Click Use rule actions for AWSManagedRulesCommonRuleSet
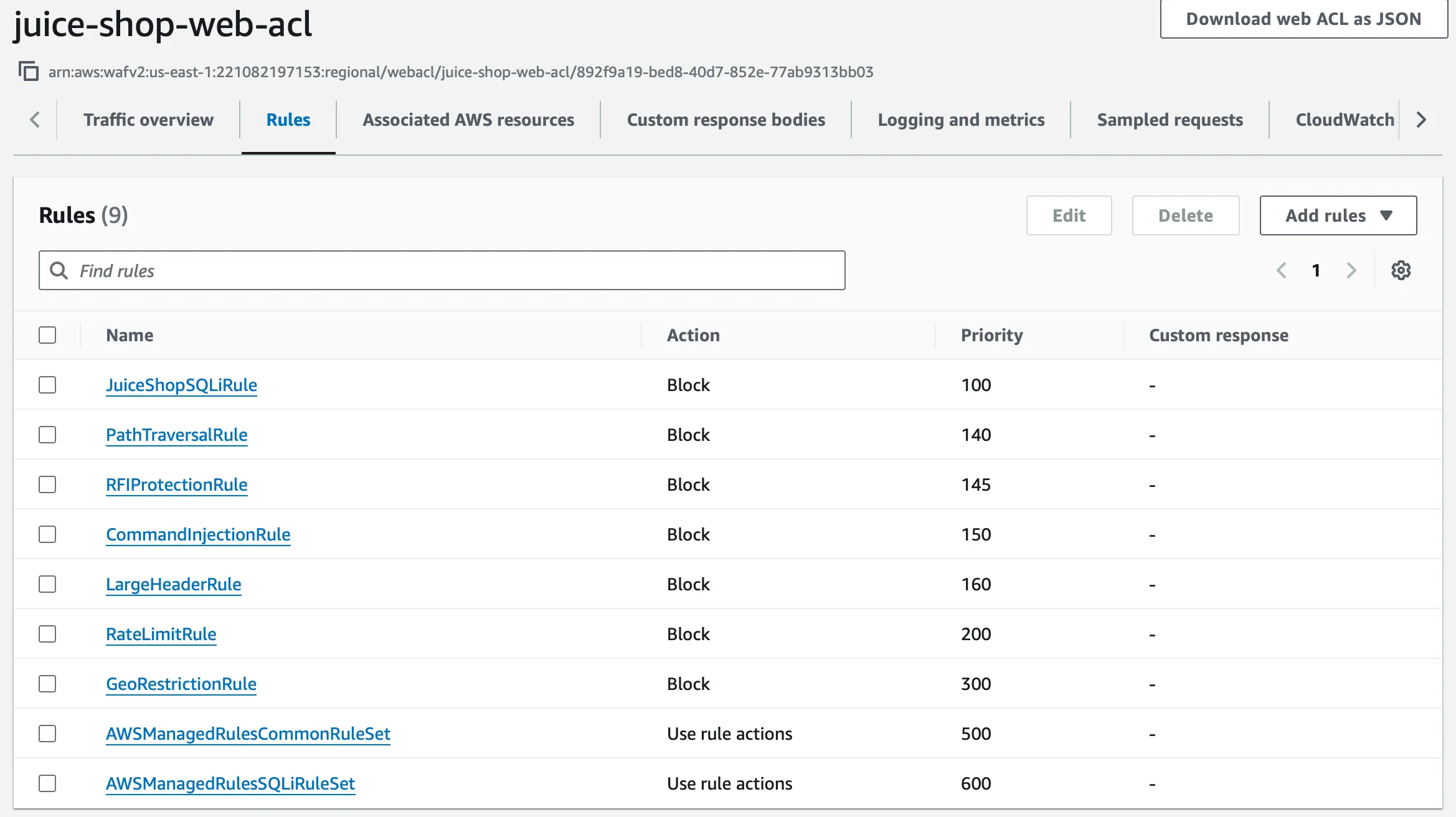This screenshot has height=817, width=1456. tap(729, 734)
